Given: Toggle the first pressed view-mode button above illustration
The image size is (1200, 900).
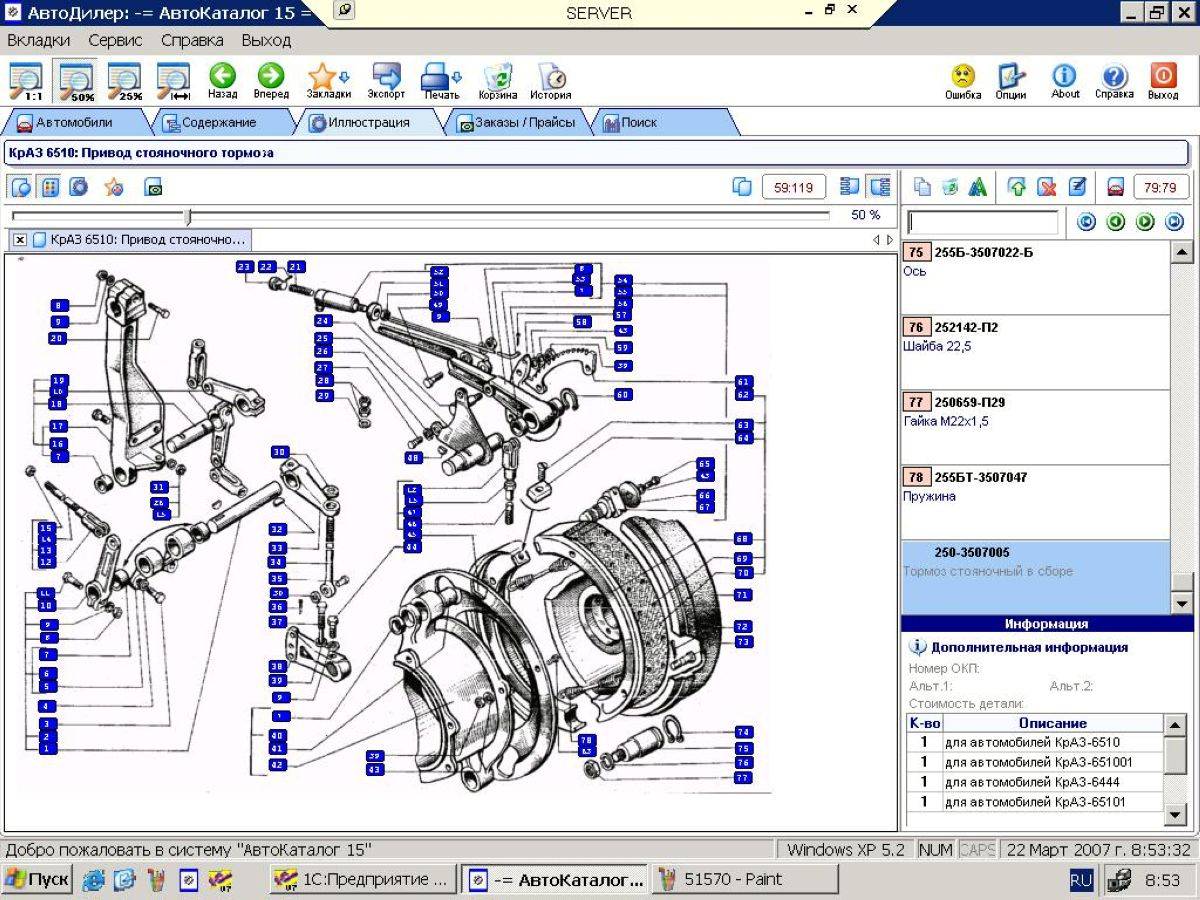Looking at the screenshot, I should coord(21,186).
